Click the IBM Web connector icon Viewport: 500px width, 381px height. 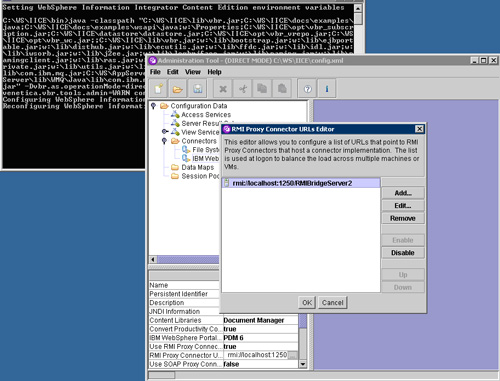[186, 159]
